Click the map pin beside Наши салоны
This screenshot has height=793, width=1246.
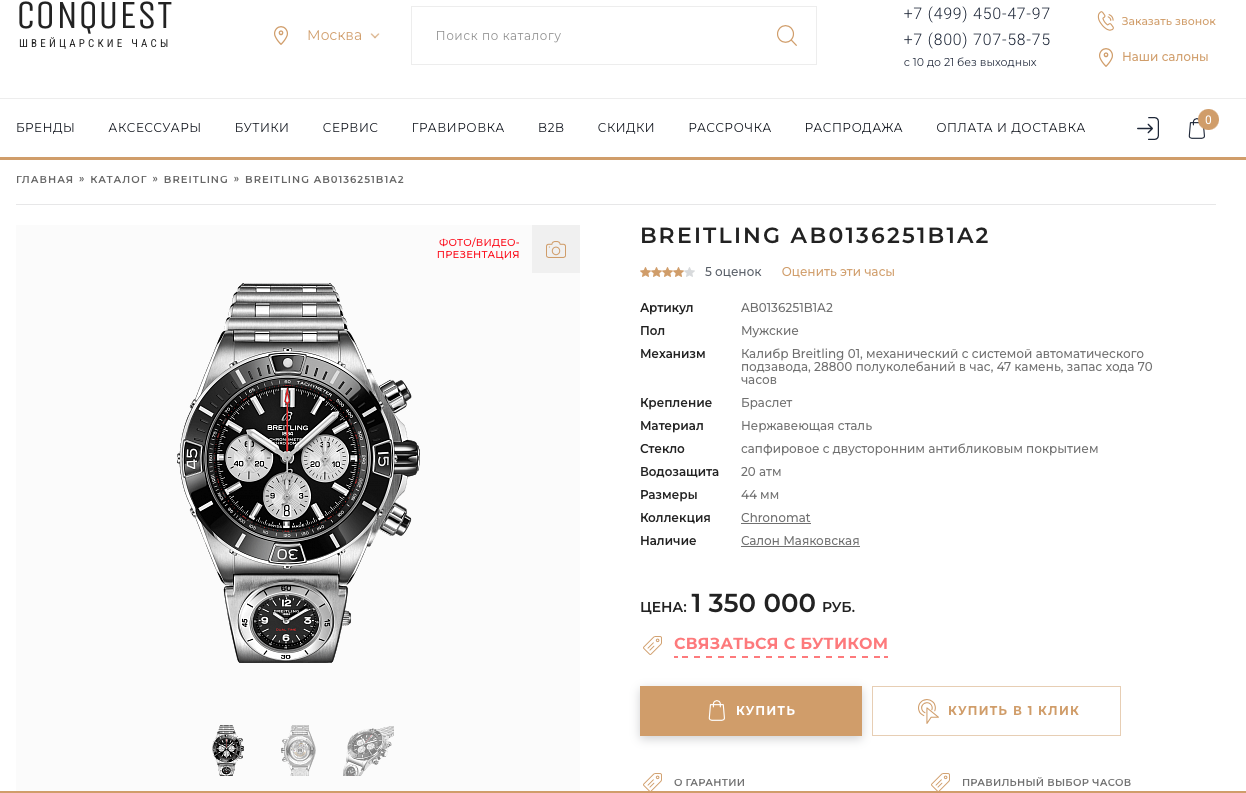[x=1105, y=57]
